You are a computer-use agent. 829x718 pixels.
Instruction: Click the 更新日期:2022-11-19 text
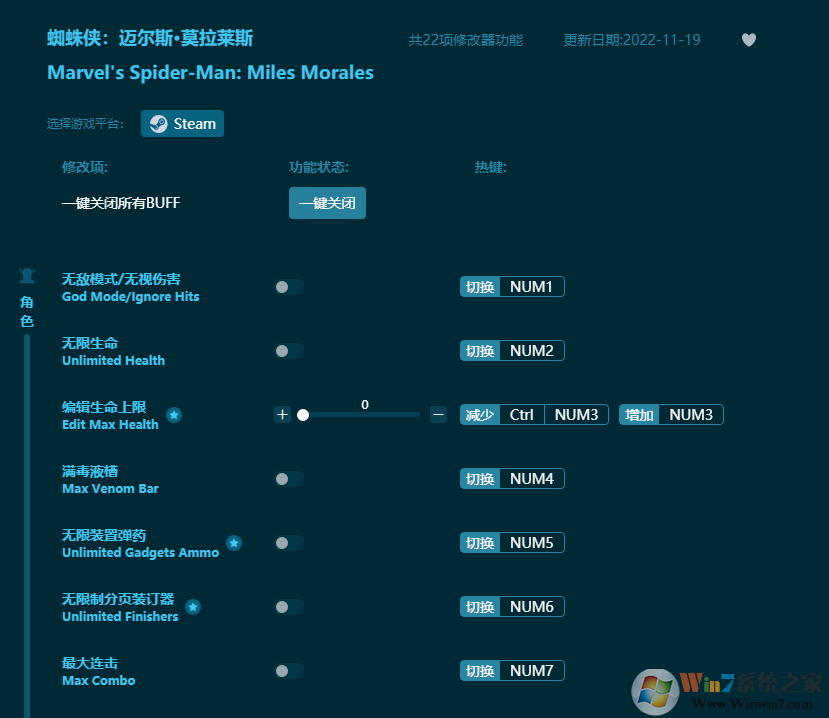pos(632,40)
